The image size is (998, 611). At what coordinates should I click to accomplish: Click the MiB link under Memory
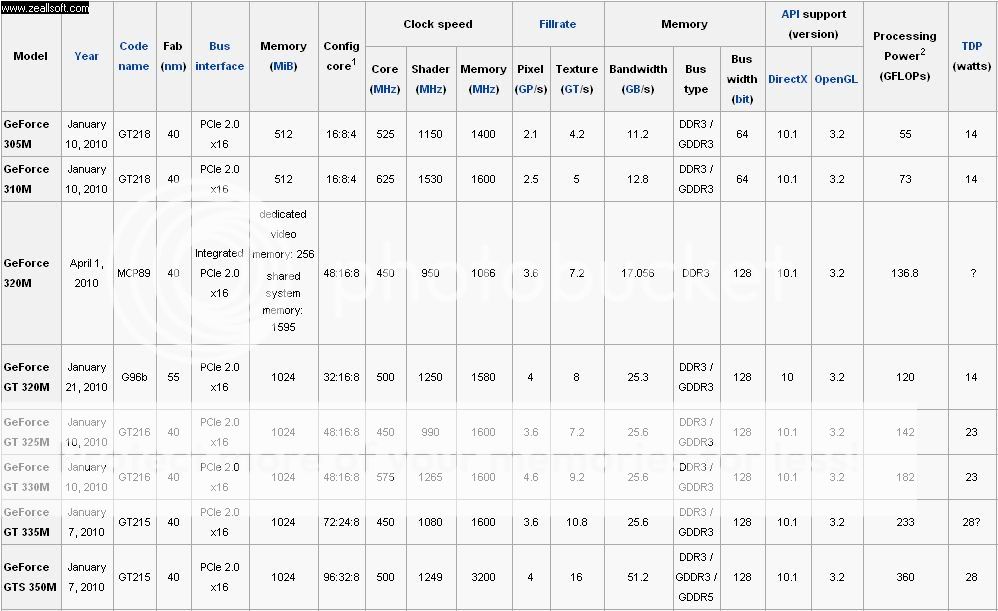click(x=283, y=66)
